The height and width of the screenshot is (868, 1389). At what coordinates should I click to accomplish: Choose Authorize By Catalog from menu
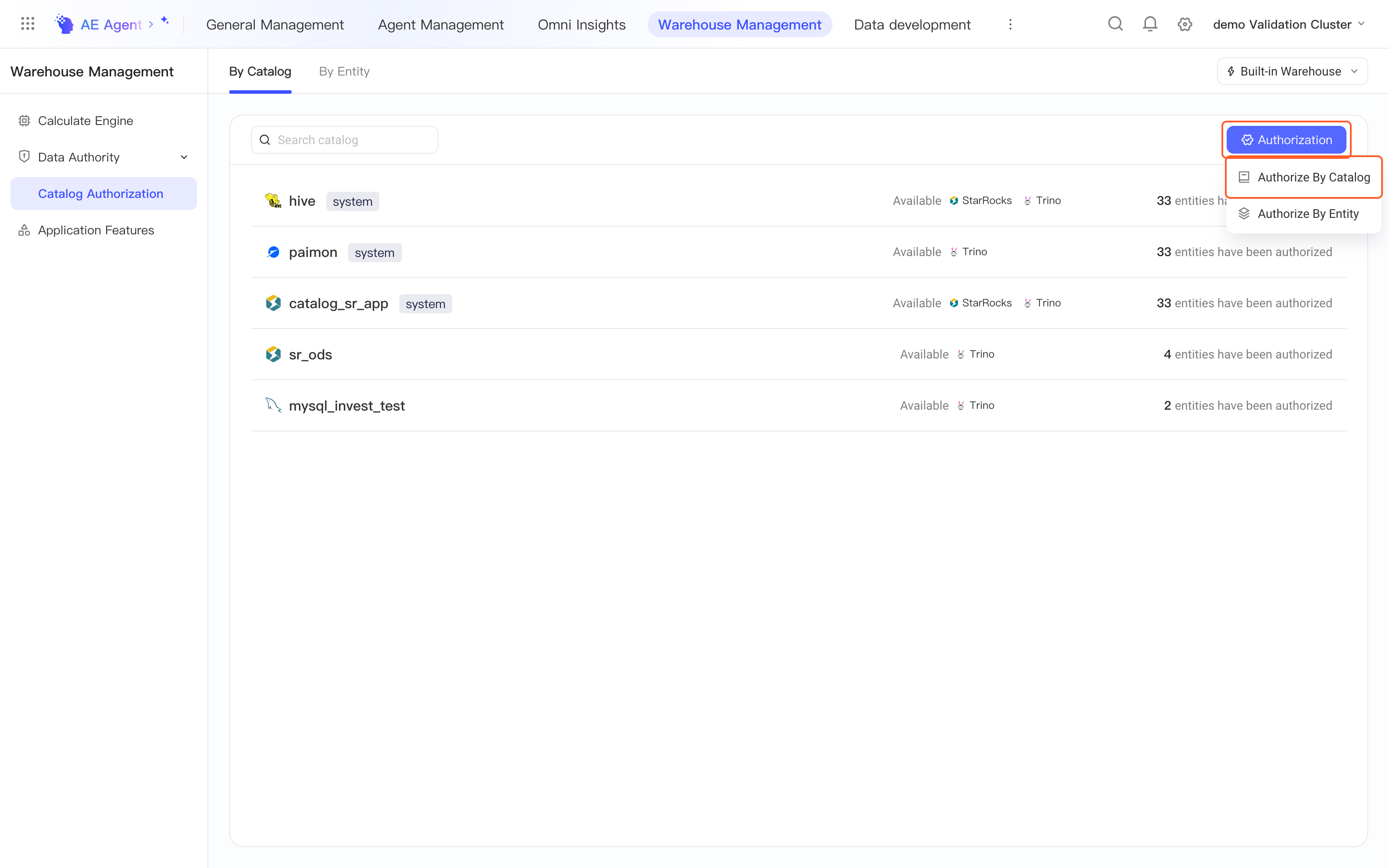1303,178
